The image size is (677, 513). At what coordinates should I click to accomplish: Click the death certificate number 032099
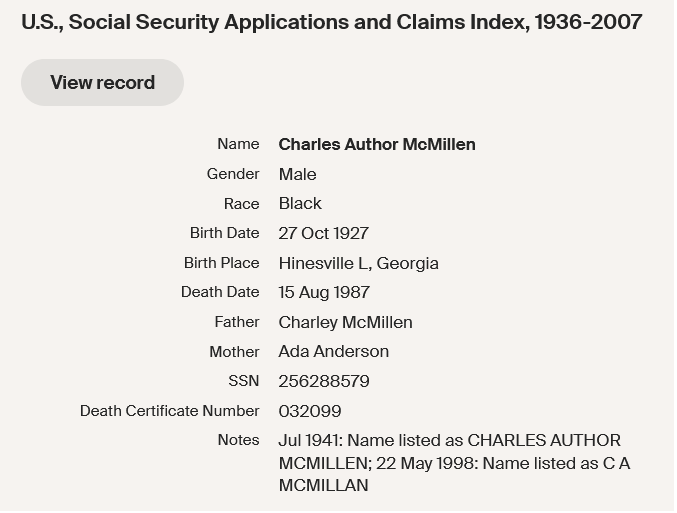tap(310, 411)
